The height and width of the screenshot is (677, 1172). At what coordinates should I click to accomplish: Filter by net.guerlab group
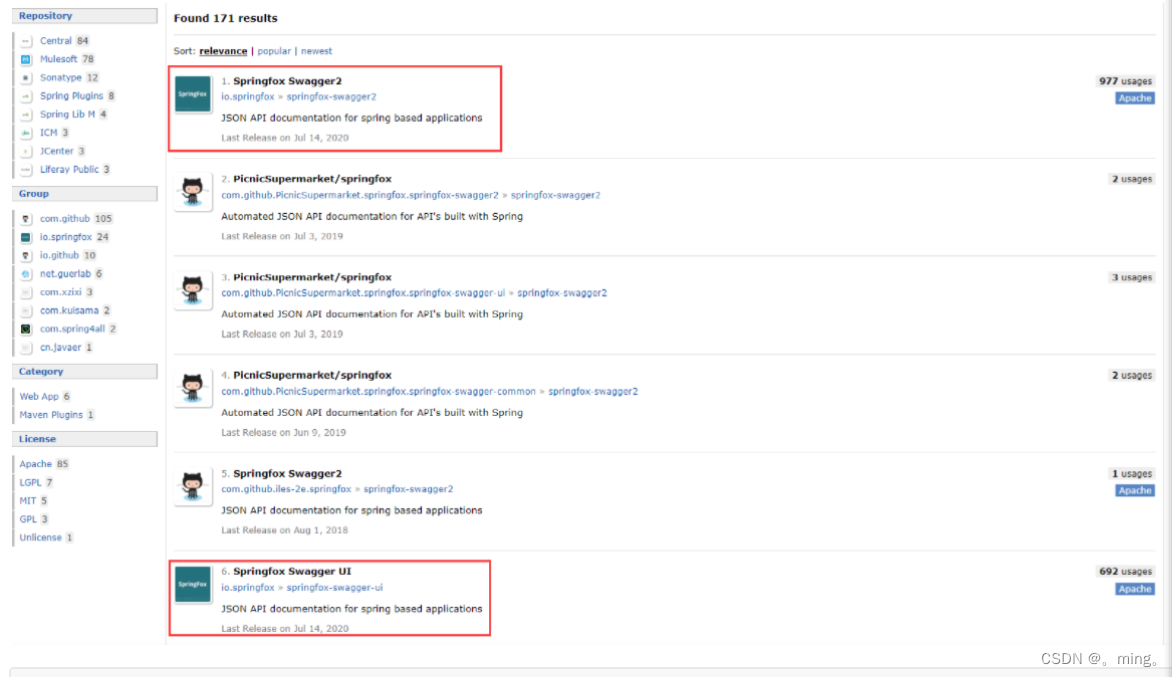click(65, 274)
